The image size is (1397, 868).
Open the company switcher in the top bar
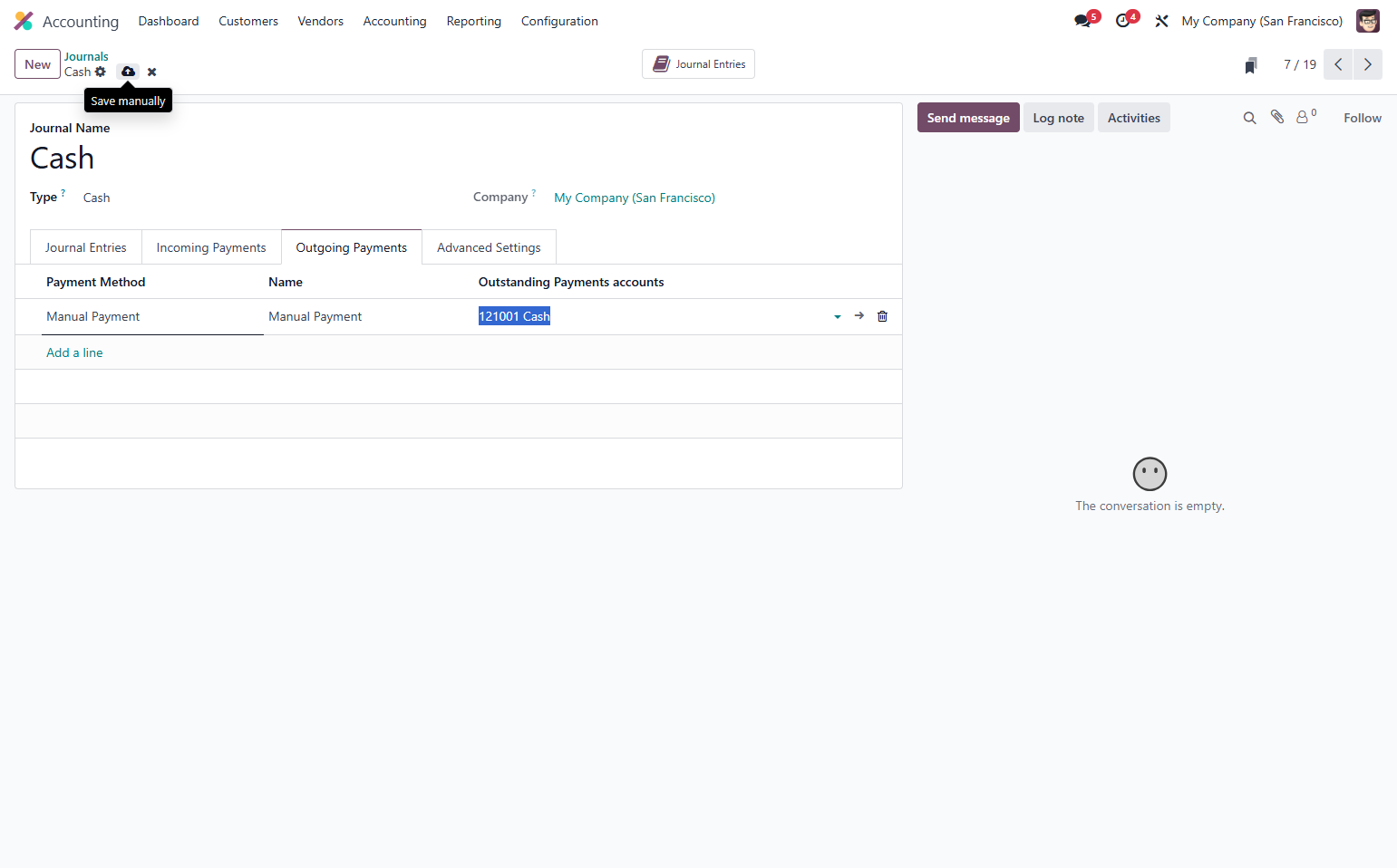pos(1262,21)
